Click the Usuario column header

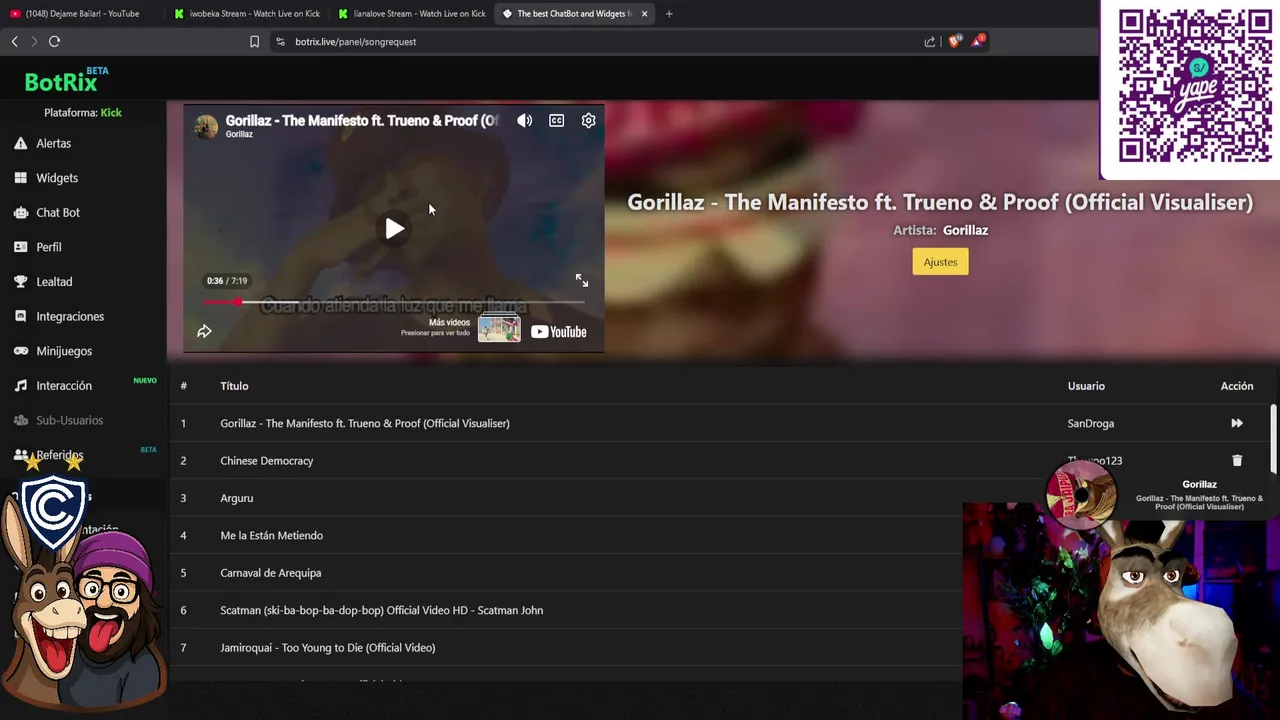(x=1086, y=386)
